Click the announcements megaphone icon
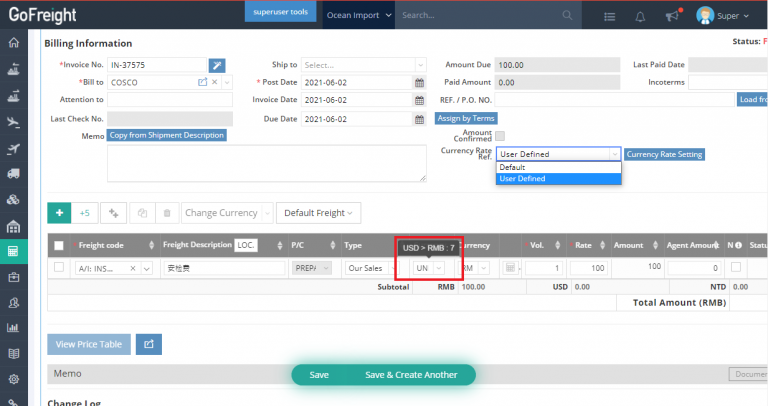The width and height of the screenshot is (768, 406). [671, 16]
